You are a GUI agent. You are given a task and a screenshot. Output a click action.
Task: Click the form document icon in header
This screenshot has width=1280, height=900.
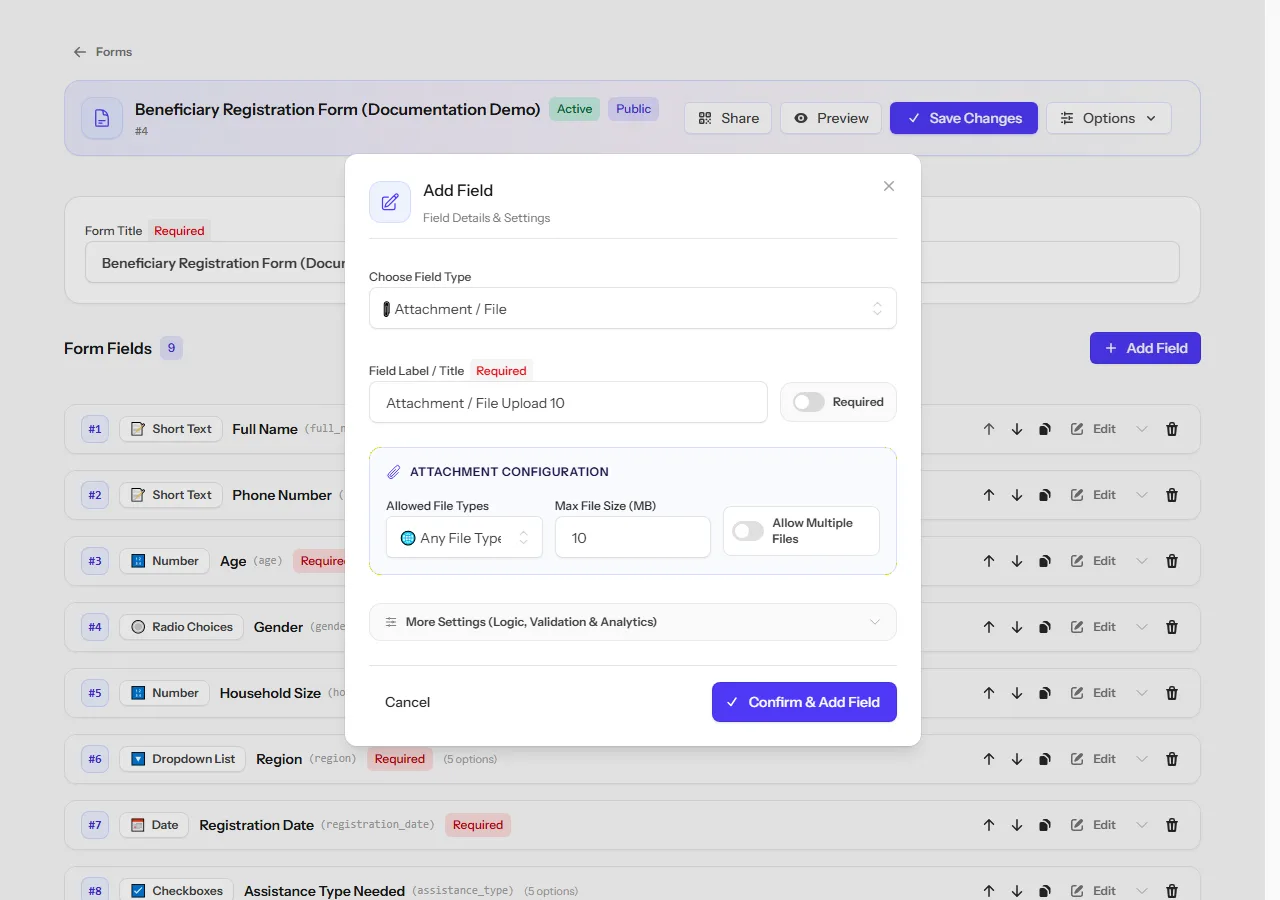(102, 118)
